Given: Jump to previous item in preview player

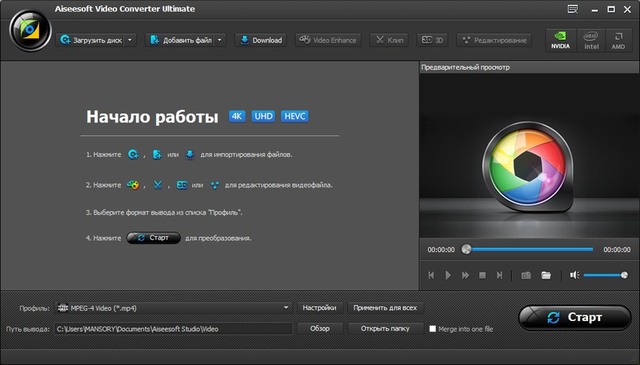Looking at the screenshot, I should pos(431,276).
